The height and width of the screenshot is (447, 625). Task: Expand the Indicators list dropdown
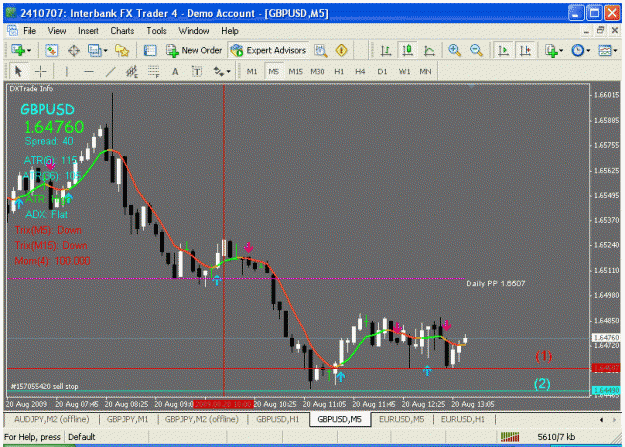[x=561, y=51]
